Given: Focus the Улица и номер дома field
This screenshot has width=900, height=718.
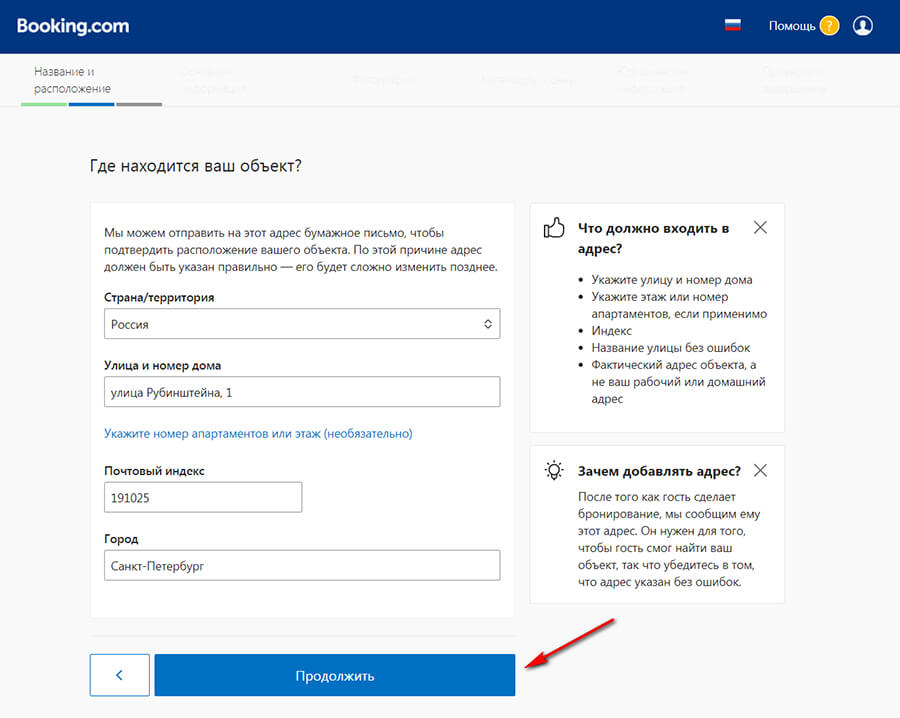Looking at the screenshot, I should pos(301,392).
